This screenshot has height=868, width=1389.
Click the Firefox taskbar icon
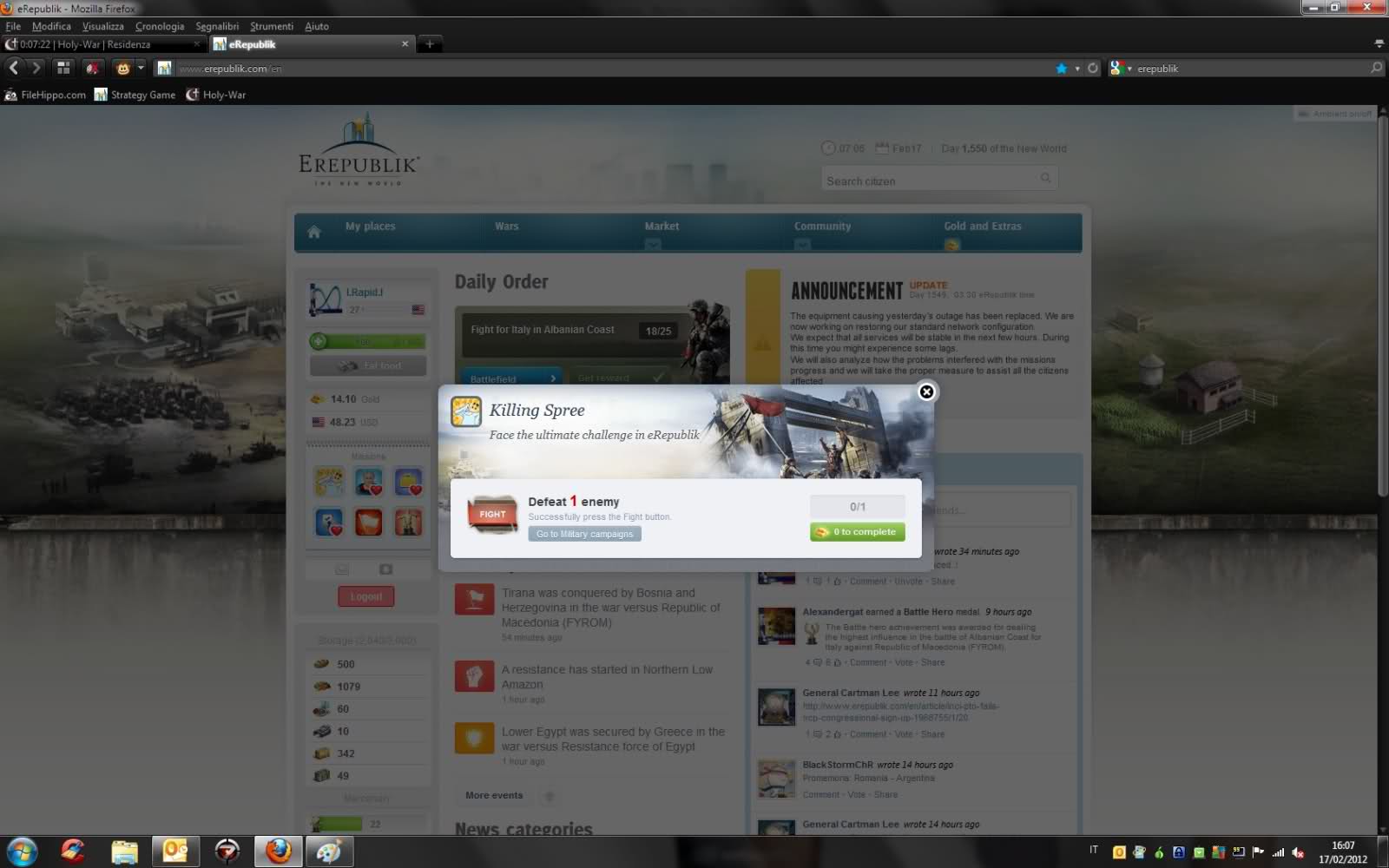279,852
